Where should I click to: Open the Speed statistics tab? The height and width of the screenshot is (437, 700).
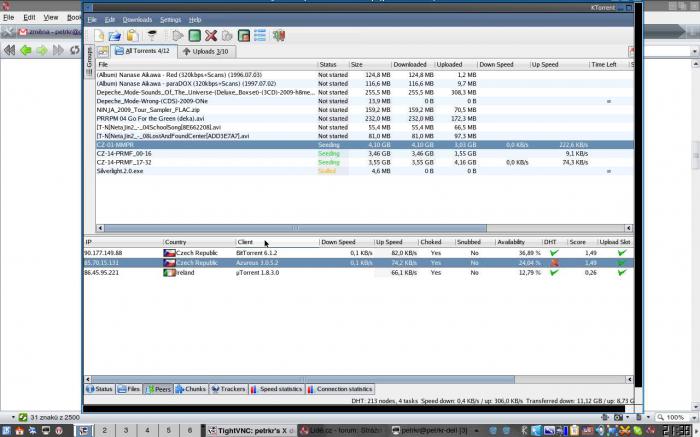point(277,389)
